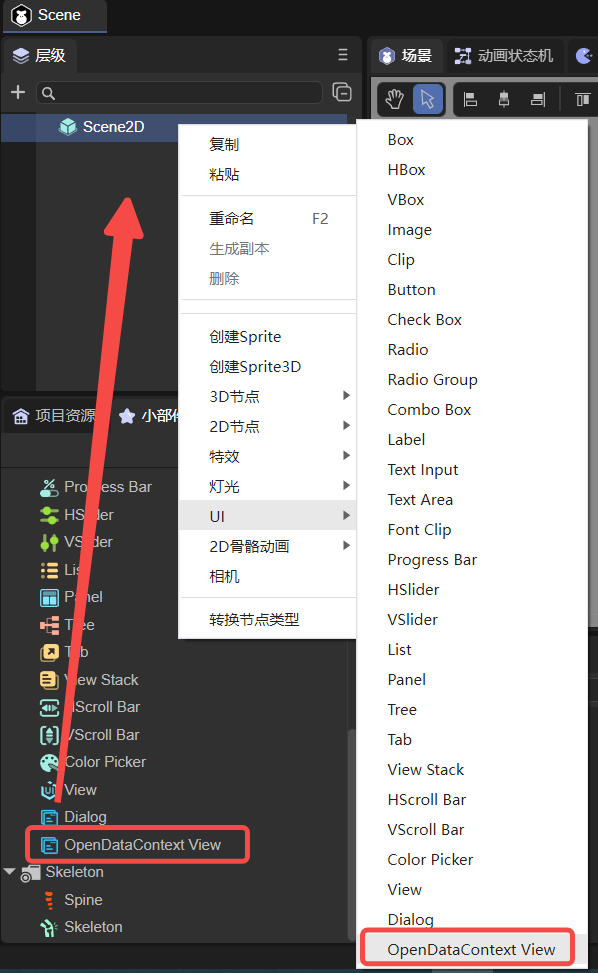The width and height of the screenshot is (598, 973).
Task: Switch to the 动画状态机 tab
Action: [x=503, y=56]
